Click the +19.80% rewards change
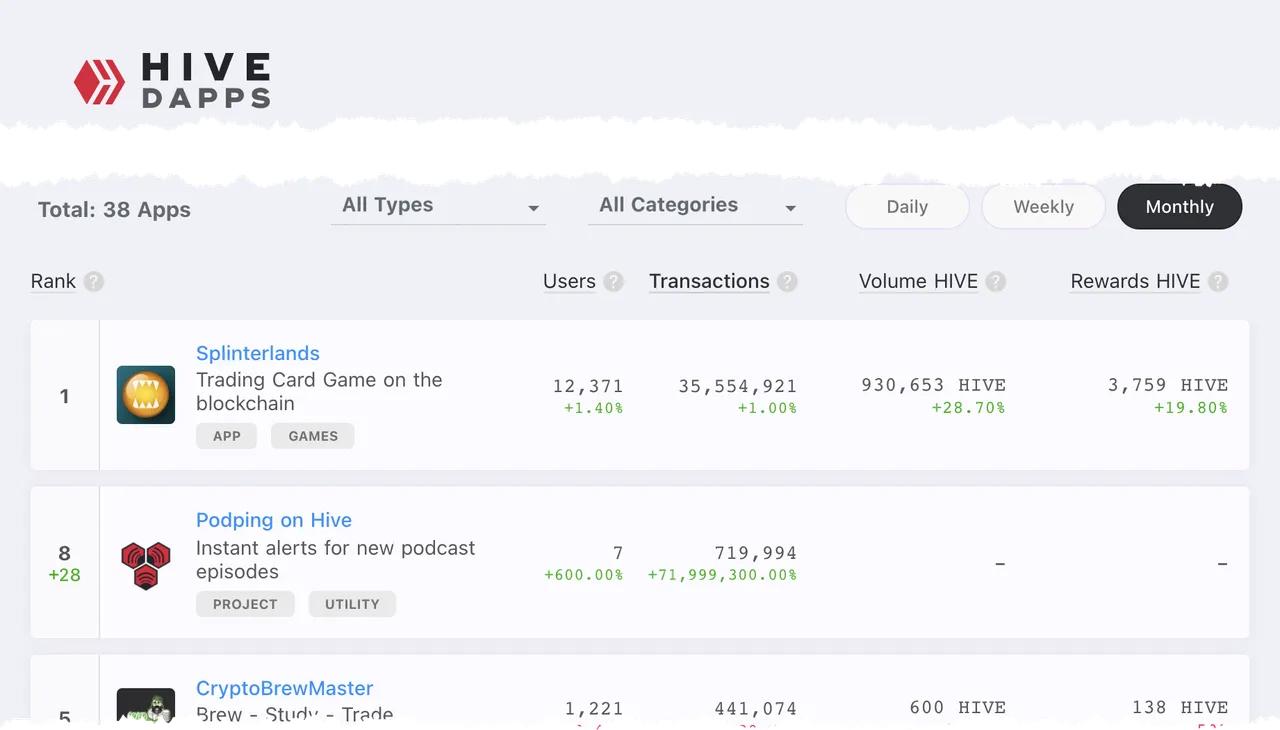1280x730 pixels. [1191, 408]
